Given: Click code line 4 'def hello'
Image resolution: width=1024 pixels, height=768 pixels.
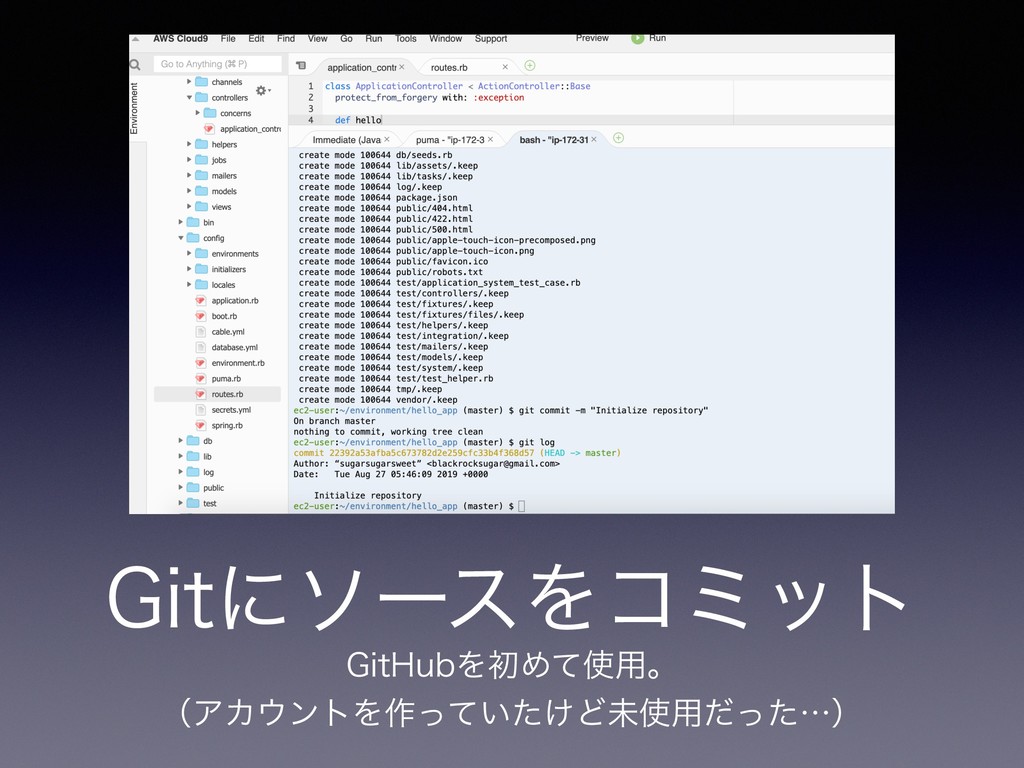Looking at the screenshot, I should pyautogui.click(x=358, y=120).
